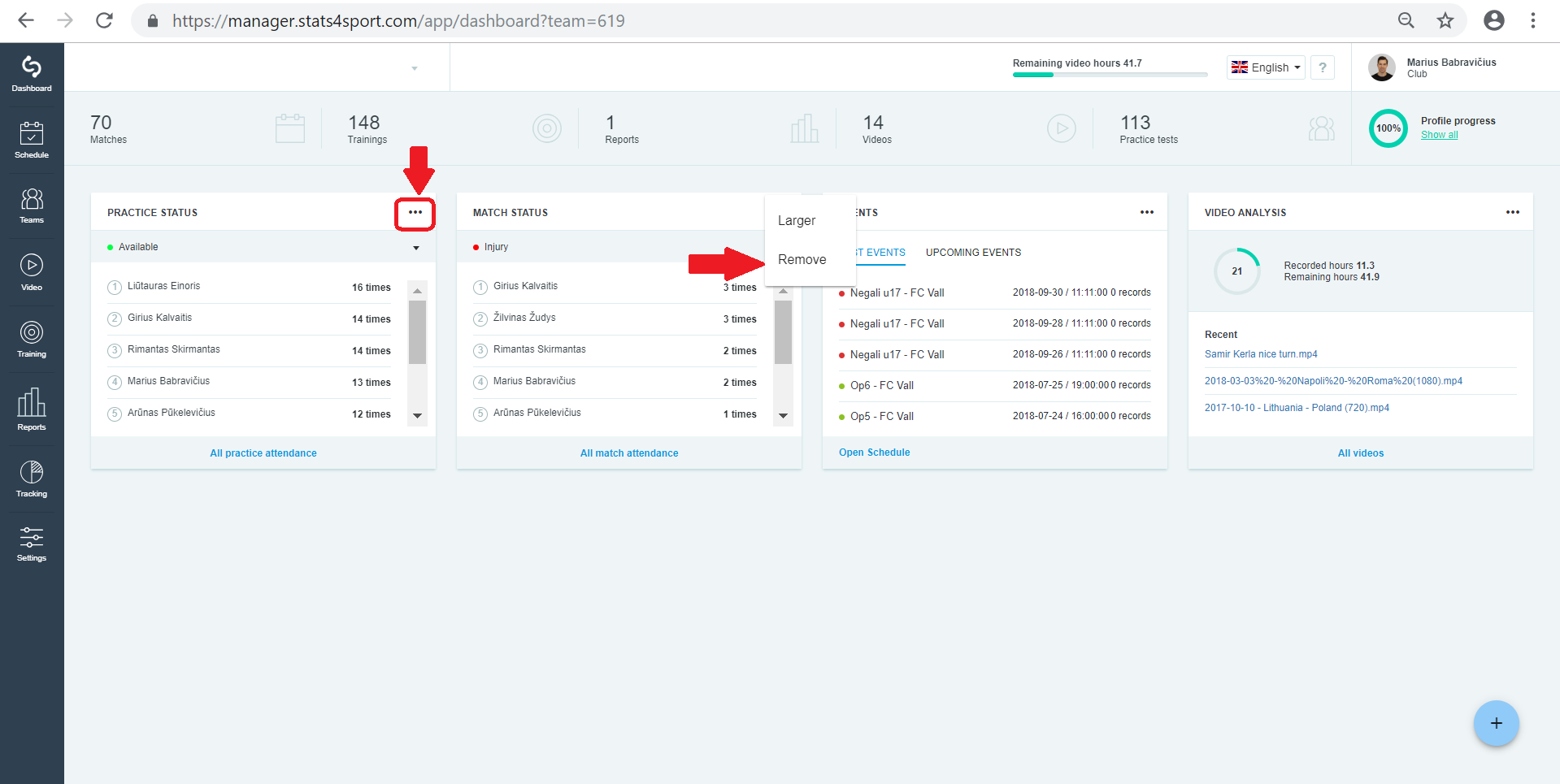1560x784 pixels.
Task: Expand the team selector dropdown arrow
Action: coord(415,68)
